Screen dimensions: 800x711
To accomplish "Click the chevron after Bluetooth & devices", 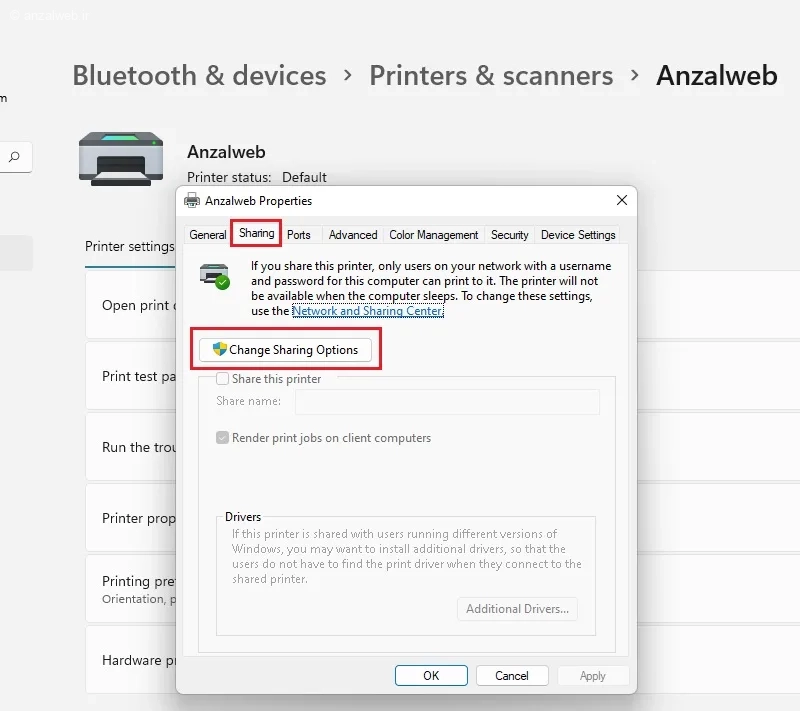I will click(348, 75).
